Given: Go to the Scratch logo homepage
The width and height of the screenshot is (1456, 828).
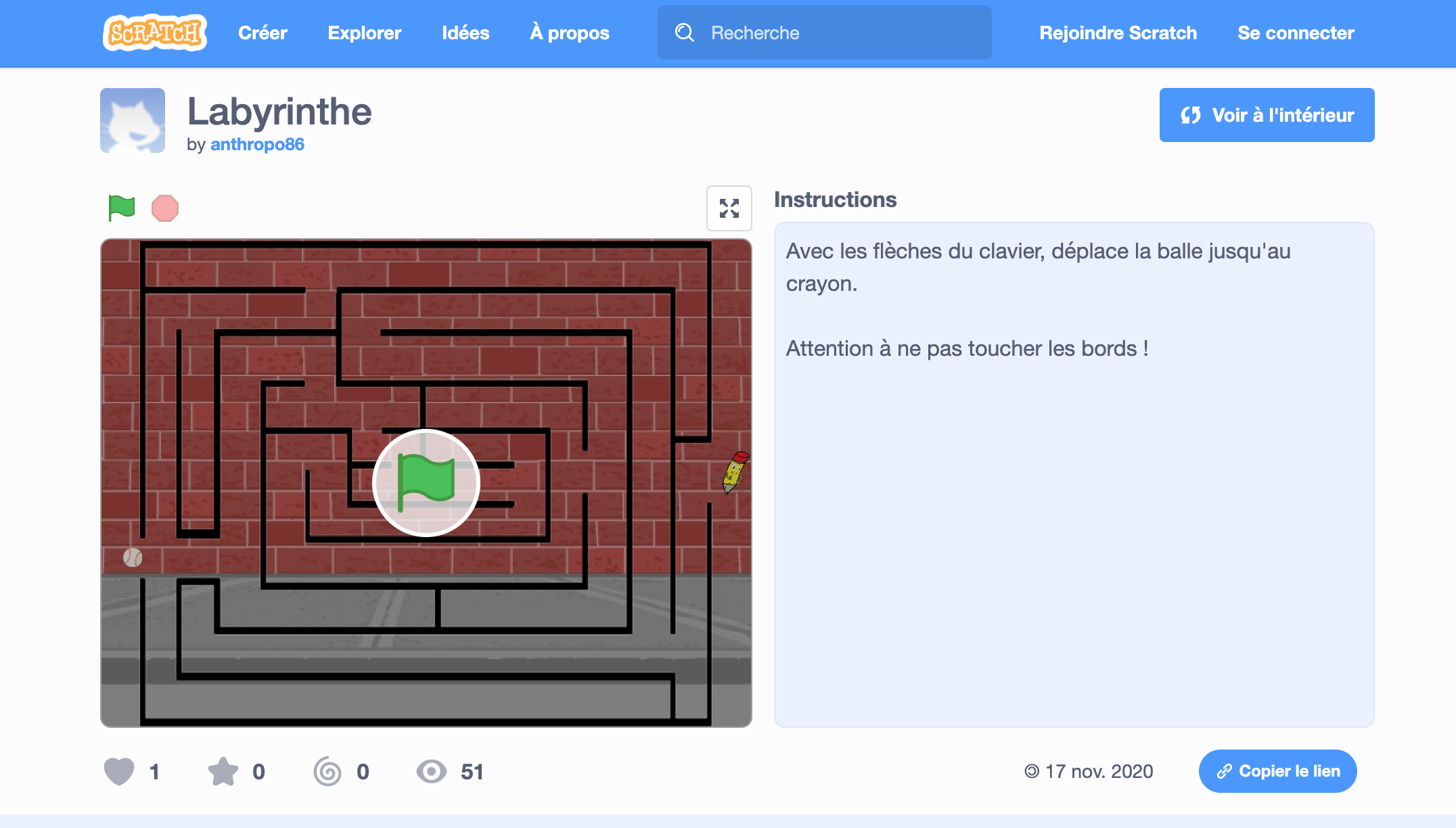Looking at the screenshot, I should (155, 32).
